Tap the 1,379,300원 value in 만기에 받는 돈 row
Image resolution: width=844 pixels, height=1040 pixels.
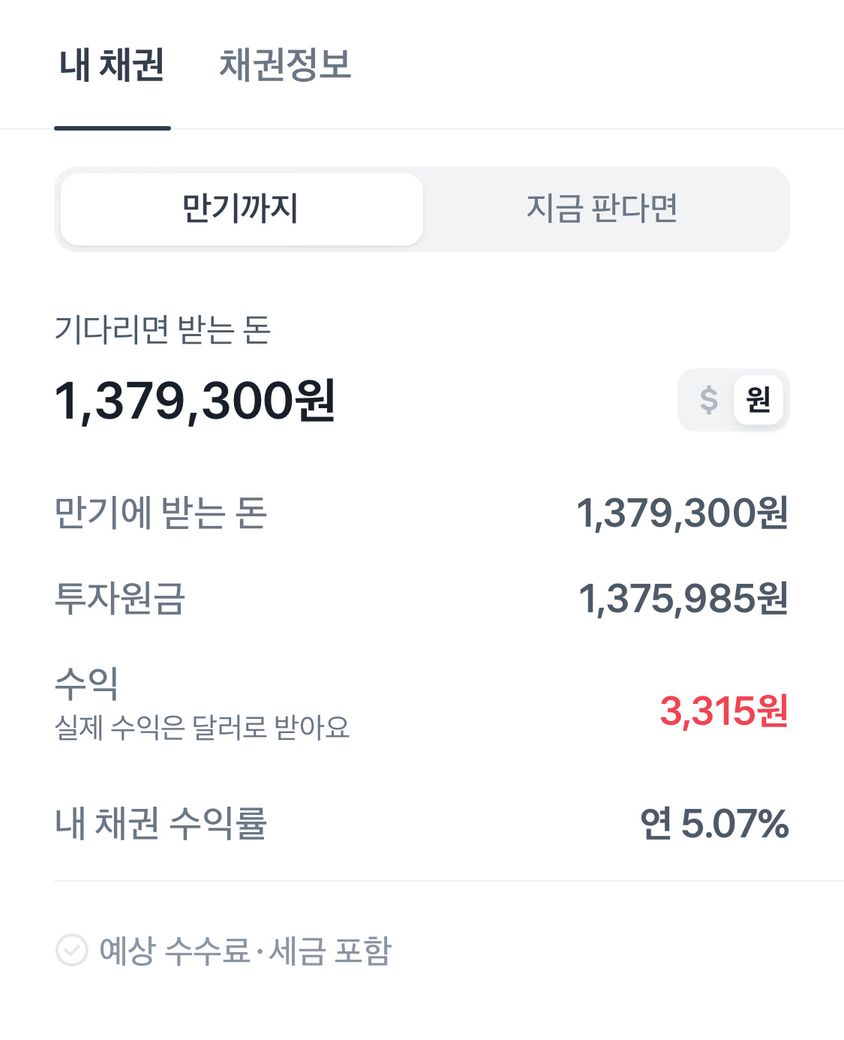(x=682, y=513)
